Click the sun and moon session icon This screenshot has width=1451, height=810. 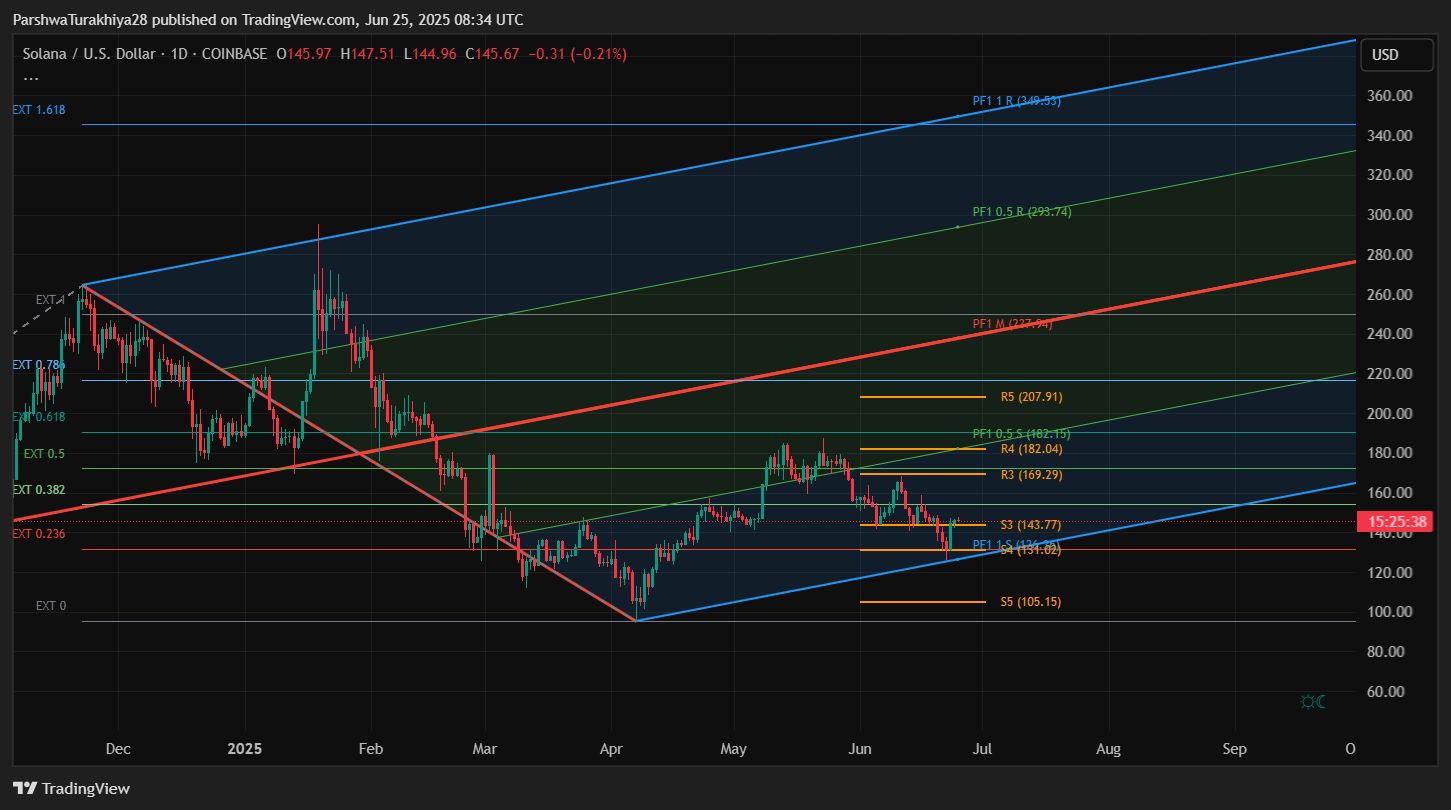1312,702
